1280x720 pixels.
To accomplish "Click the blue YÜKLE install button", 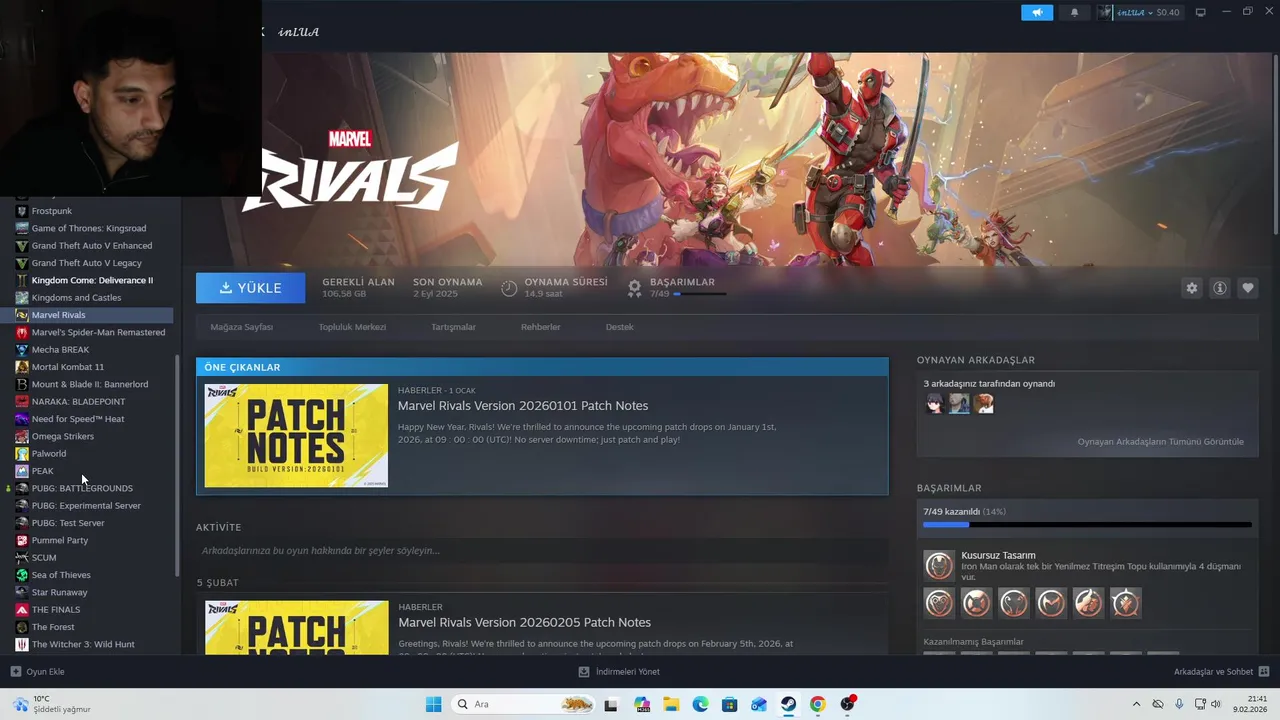I will pos(250,288).
